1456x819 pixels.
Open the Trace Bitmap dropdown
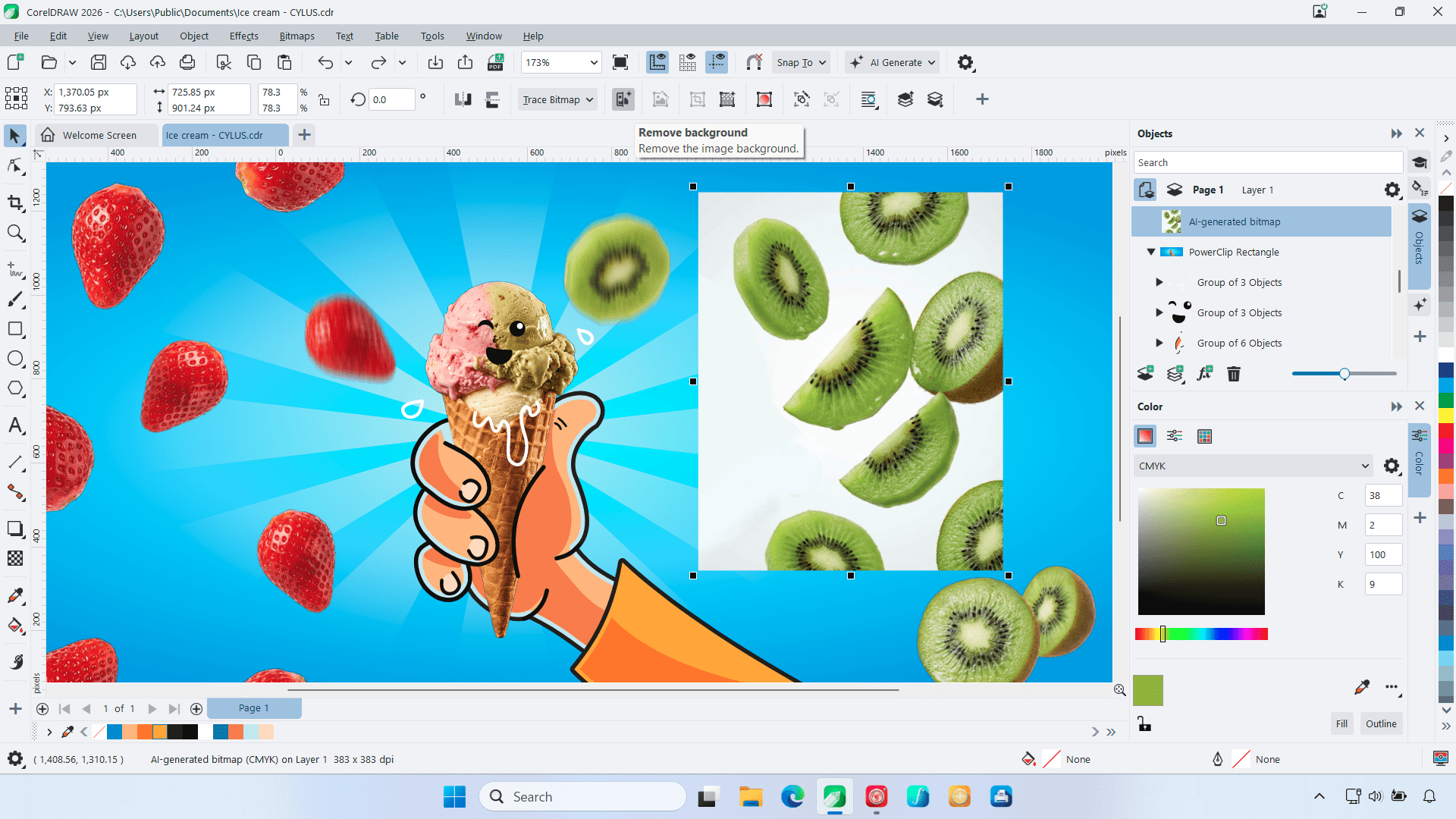click(558, 99)
